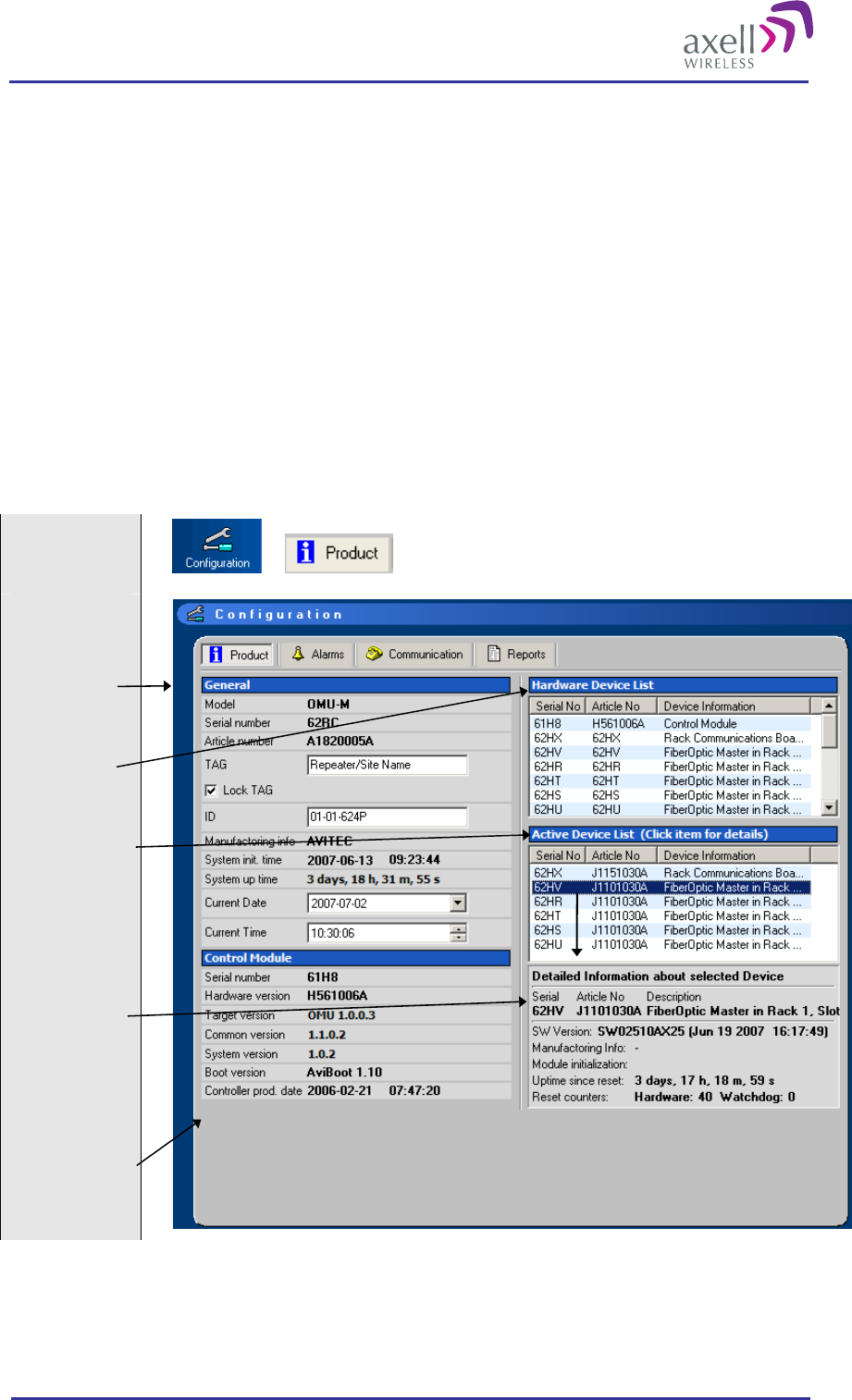The width and height of the screenshot is (852, 1400).
Task: Click Controller prod. date 2006-02-21
Action: point(340,1091)
